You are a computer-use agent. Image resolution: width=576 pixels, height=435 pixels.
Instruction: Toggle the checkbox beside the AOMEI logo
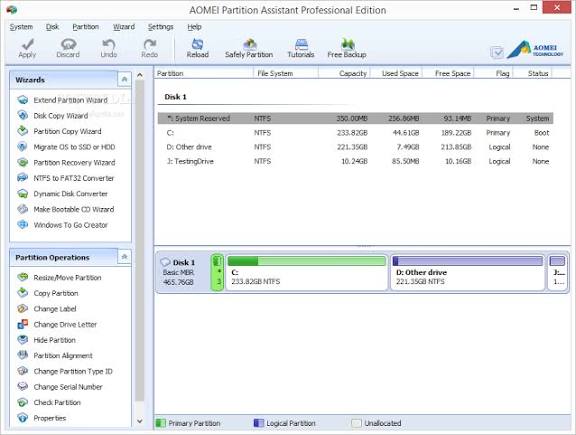pyautogui.click(x=497, y=53)
